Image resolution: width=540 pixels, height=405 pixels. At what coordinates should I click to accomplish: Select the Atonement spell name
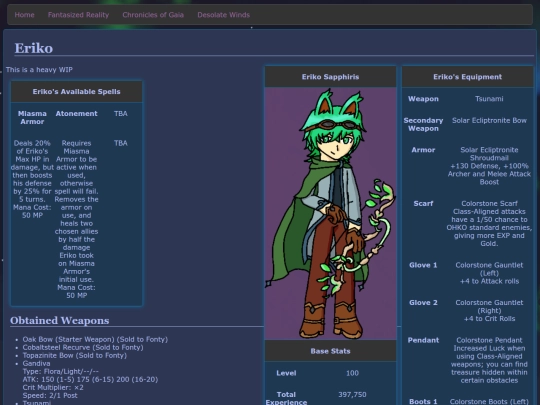76,114
